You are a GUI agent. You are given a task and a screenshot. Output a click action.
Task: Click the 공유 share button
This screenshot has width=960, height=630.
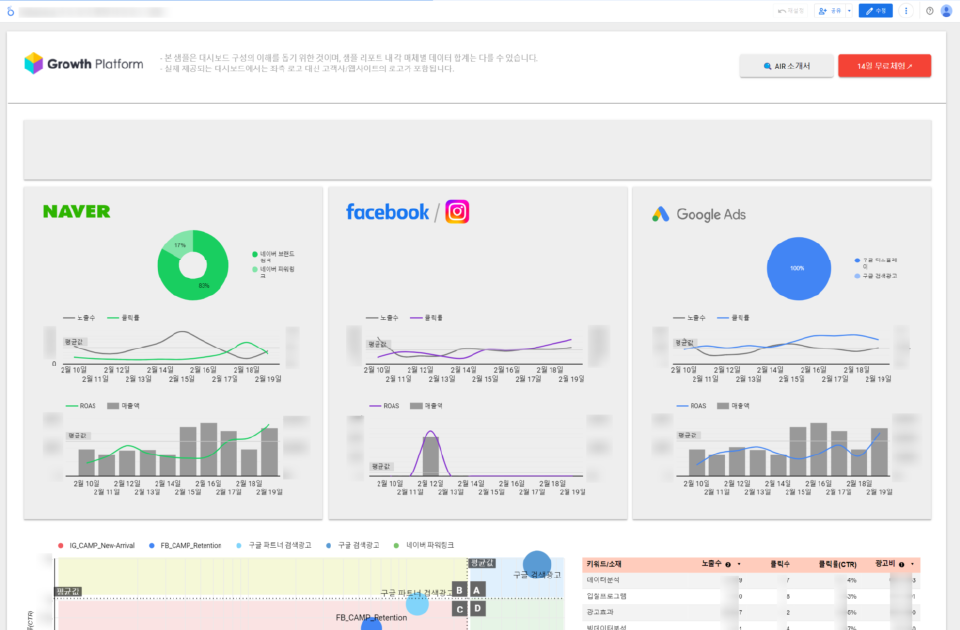point(830,11)
